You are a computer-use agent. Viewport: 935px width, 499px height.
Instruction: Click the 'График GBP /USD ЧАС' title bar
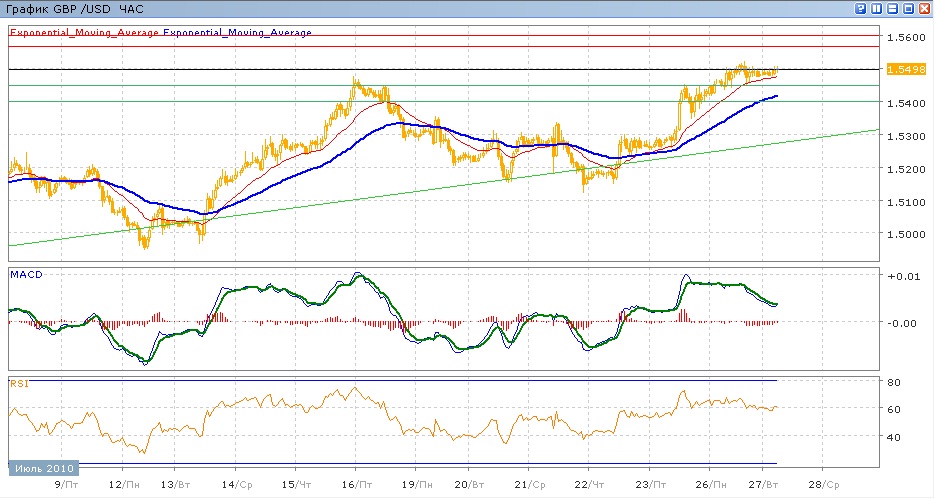click(x=75, y=9)
